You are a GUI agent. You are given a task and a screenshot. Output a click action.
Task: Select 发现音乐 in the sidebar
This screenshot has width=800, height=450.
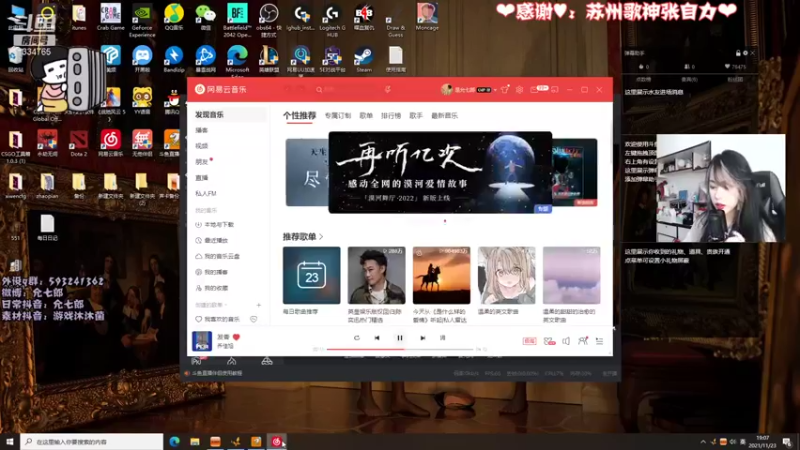pyautogui.click(x=227, y=115)
